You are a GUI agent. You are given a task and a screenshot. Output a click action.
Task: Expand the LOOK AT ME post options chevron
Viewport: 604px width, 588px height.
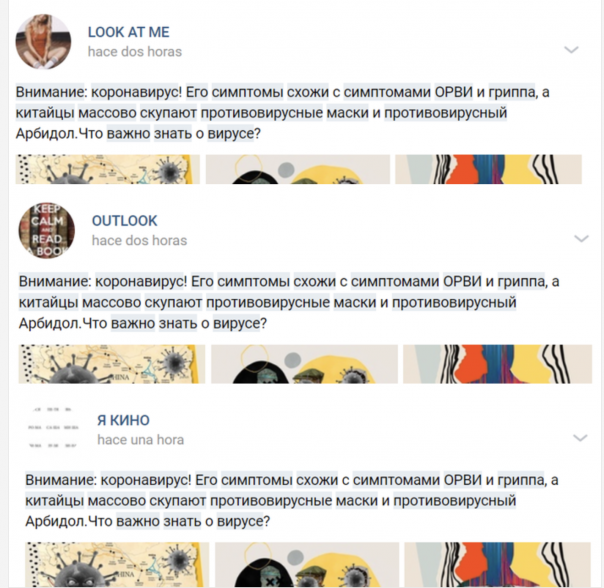pos(571,50)
